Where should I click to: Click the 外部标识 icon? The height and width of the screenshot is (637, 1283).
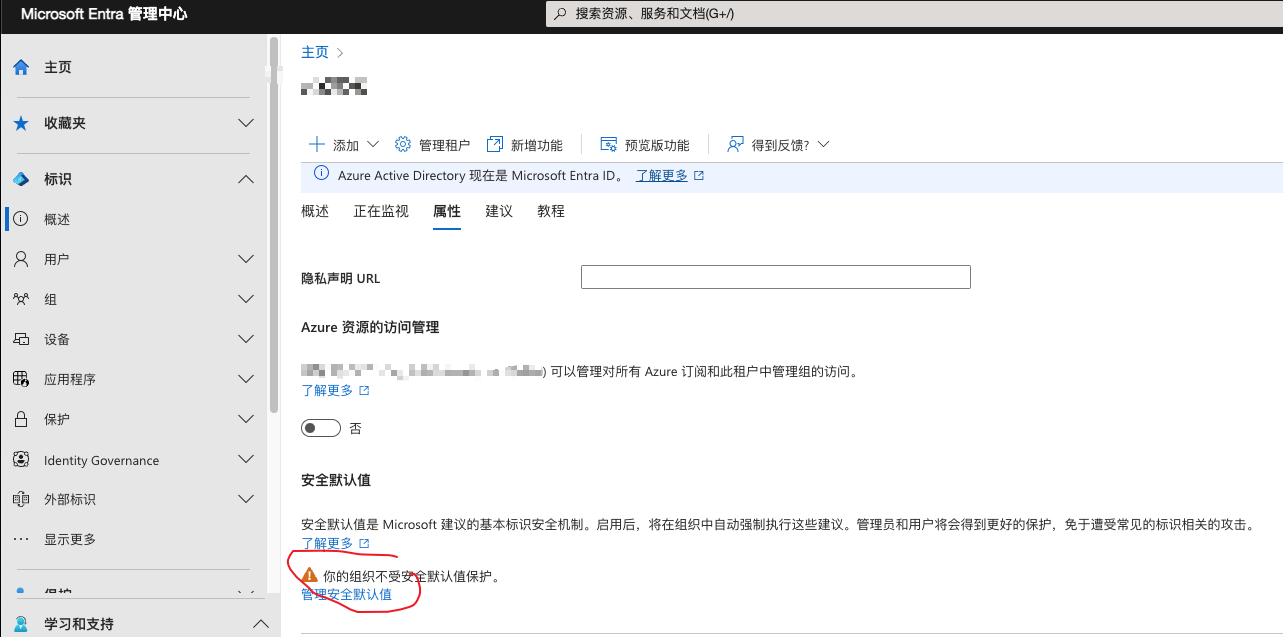click(x=21, y=499)
